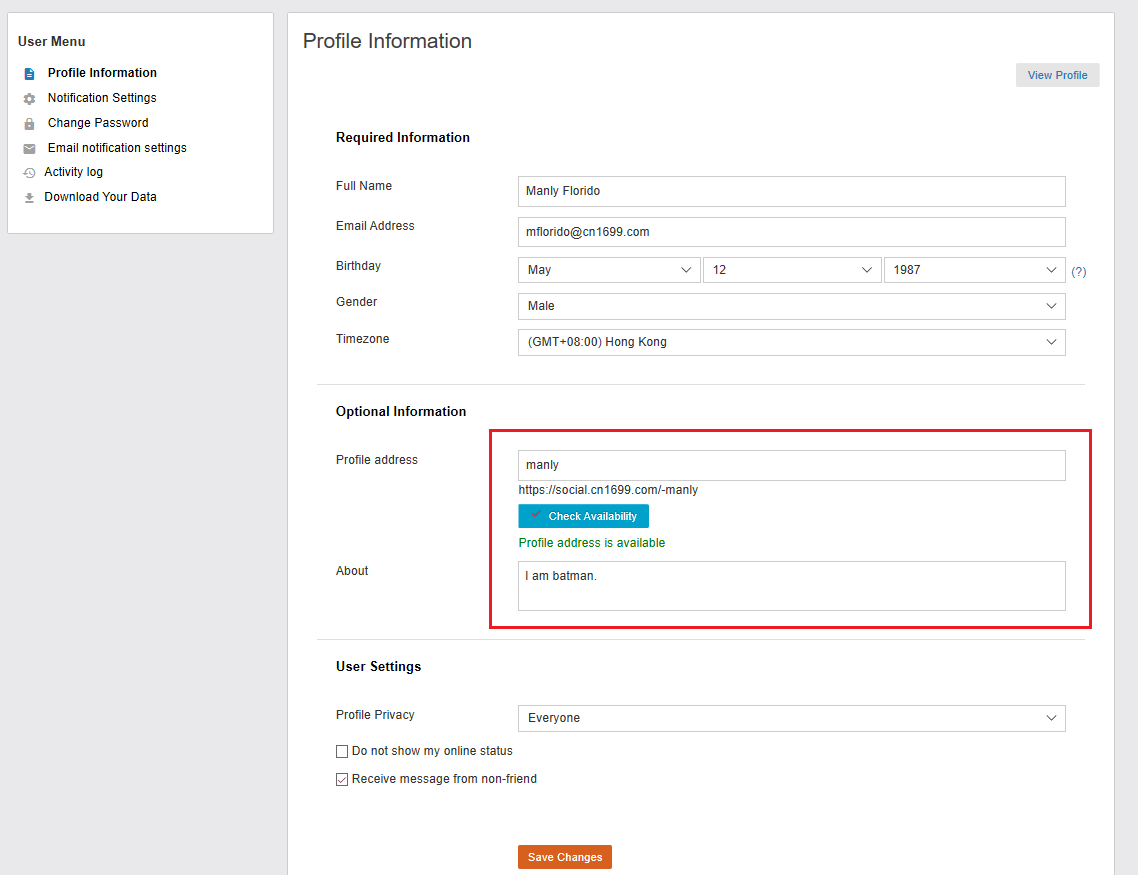Open the Profile Privacy dropdown
This screenshot has height=875, width=1138.
(791, 718)
